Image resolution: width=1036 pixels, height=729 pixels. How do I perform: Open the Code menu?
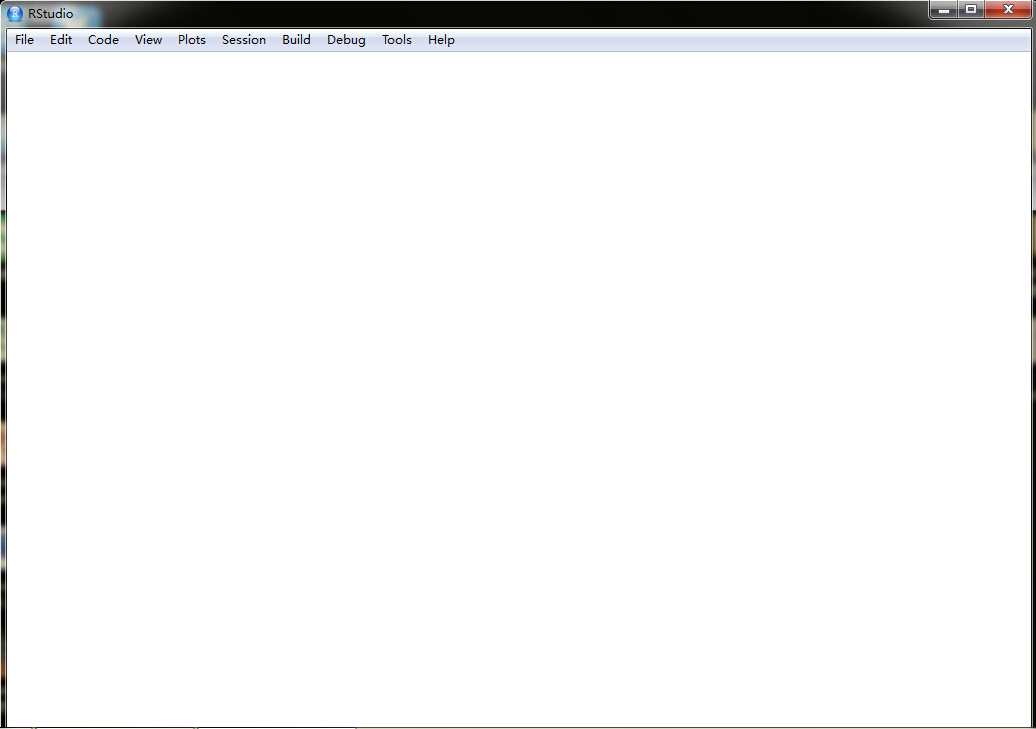click(103, 40)
